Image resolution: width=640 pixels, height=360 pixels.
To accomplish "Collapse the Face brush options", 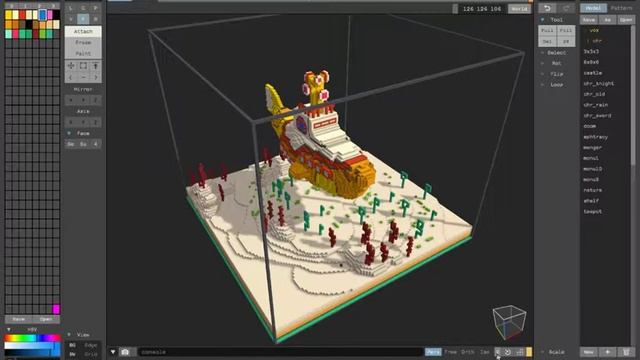I will [x=69, y=133].
